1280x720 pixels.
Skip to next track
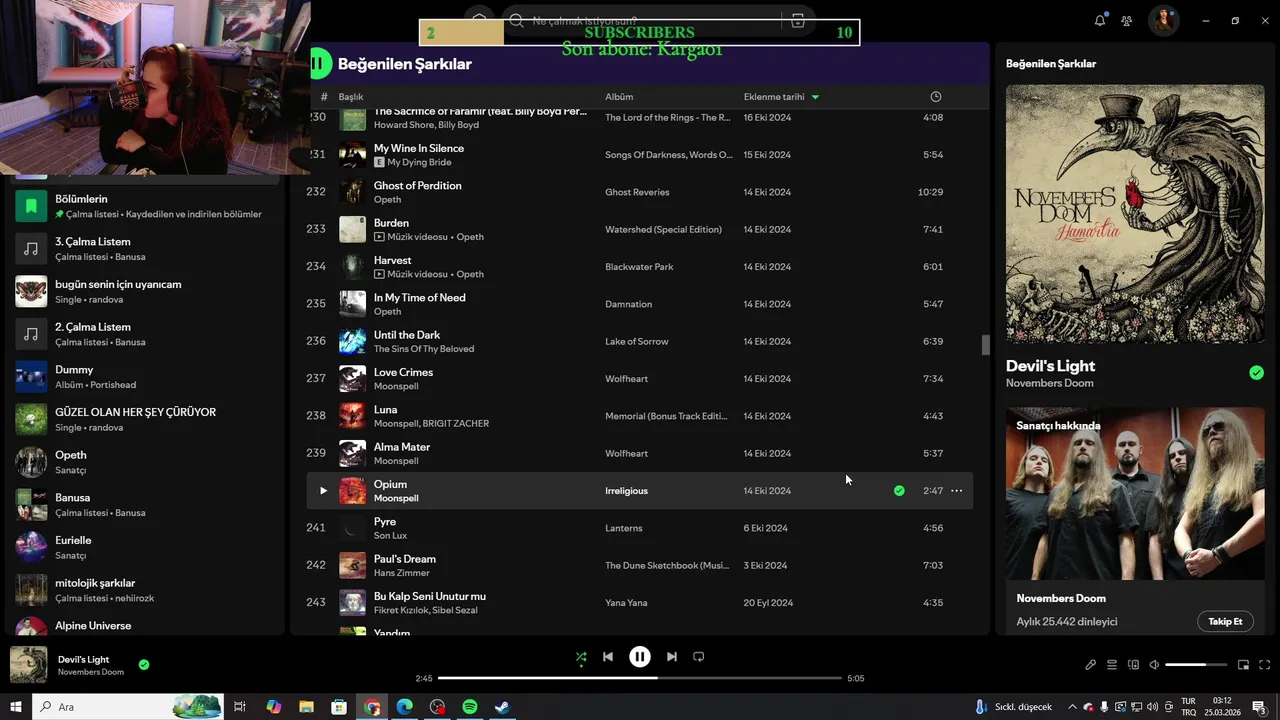(x=672, y=657)
